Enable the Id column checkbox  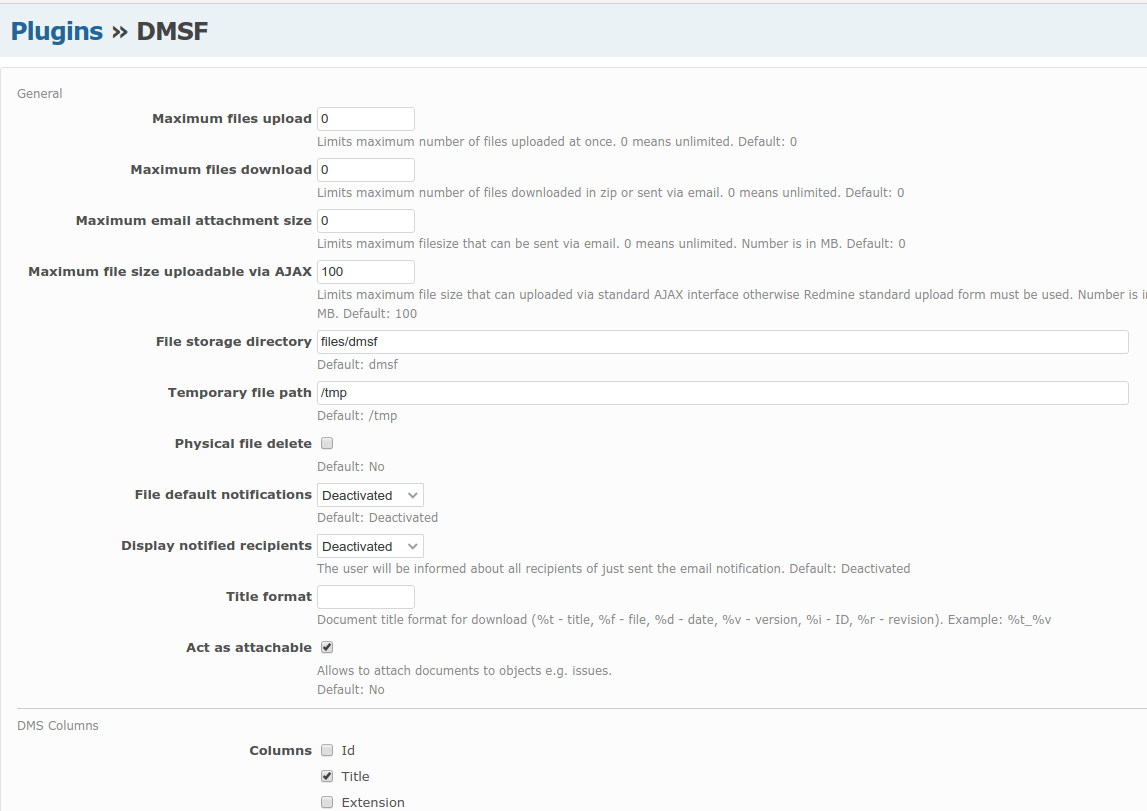coord(326,750)
